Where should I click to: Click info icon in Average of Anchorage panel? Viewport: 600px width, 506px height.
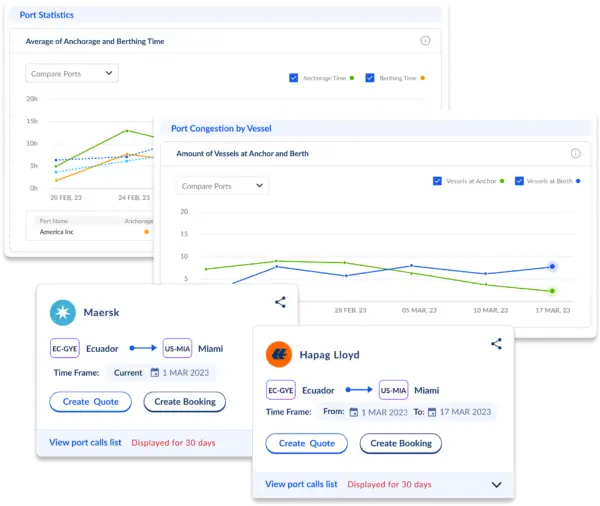point(425,41)
